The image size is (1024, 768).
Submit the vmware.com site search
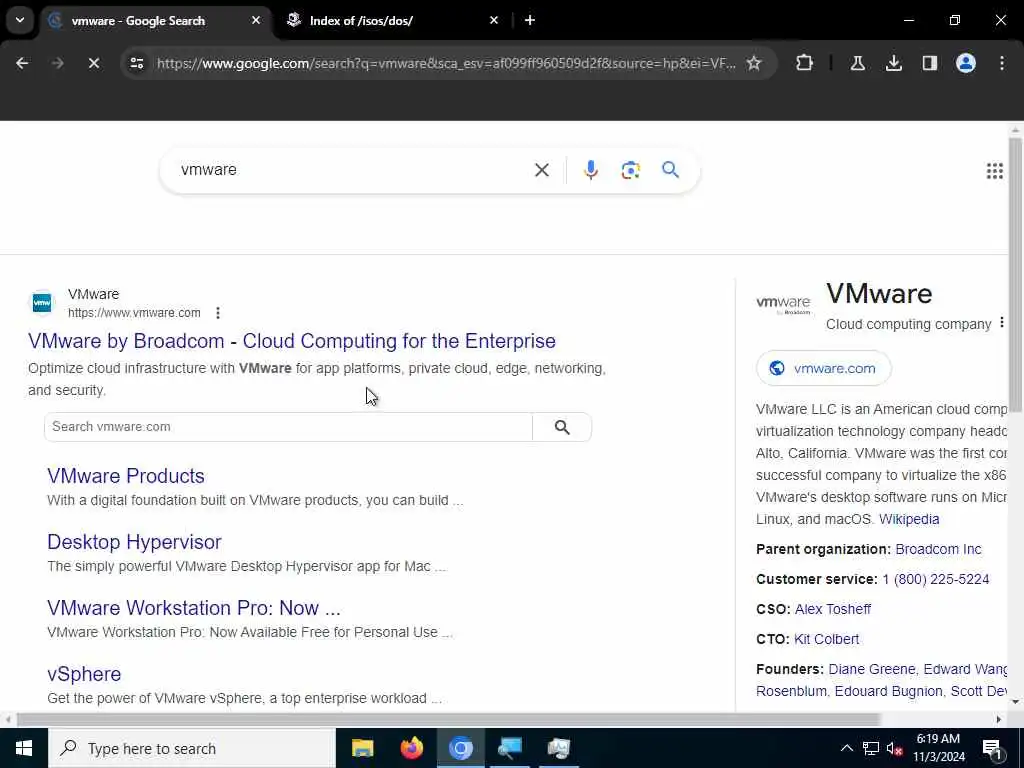562,426
